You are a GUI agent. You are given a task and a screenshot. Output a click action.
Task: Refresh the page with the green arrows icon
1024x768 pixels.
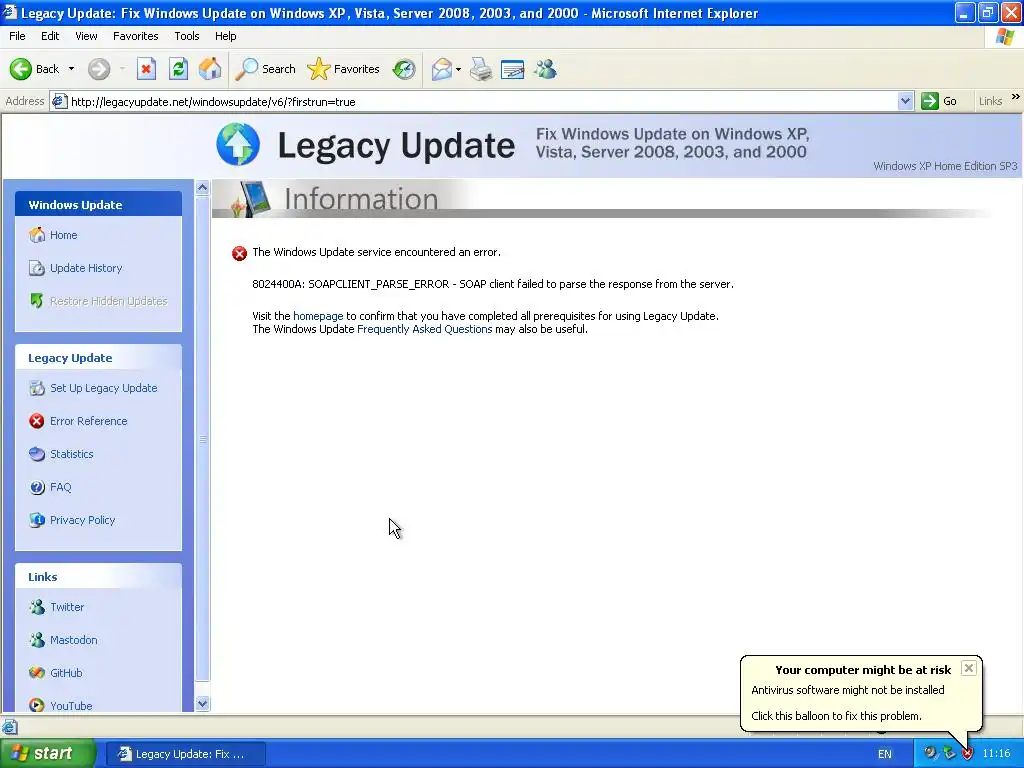coord(178,69)
